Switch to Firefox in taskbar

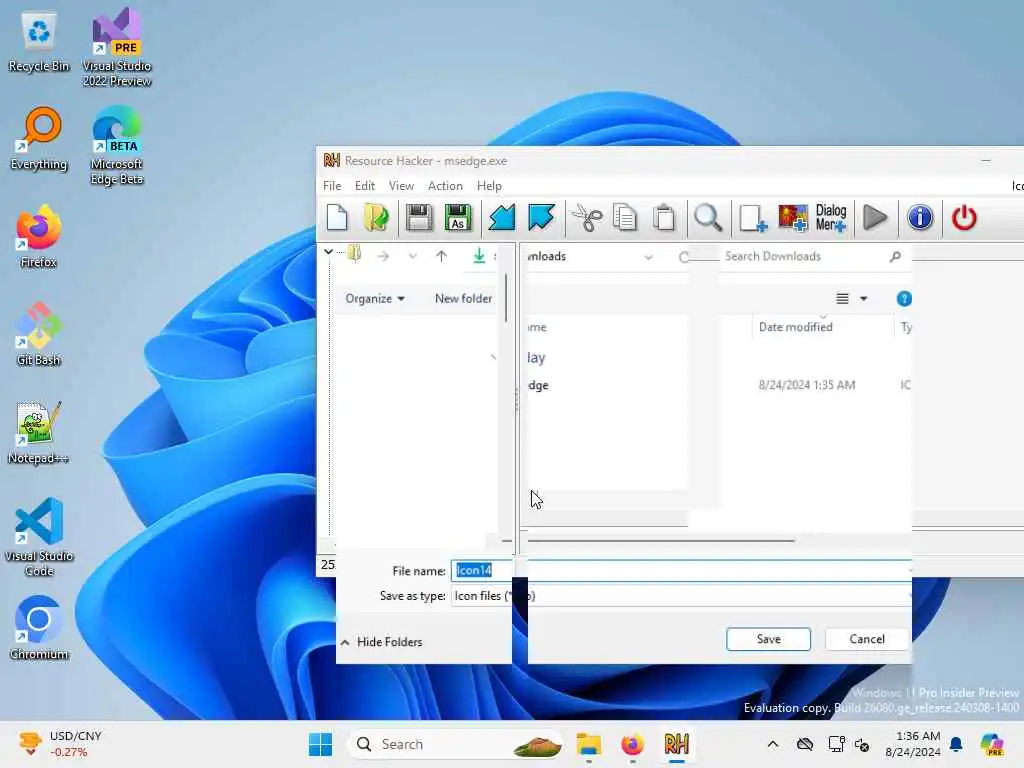point(632,744)
